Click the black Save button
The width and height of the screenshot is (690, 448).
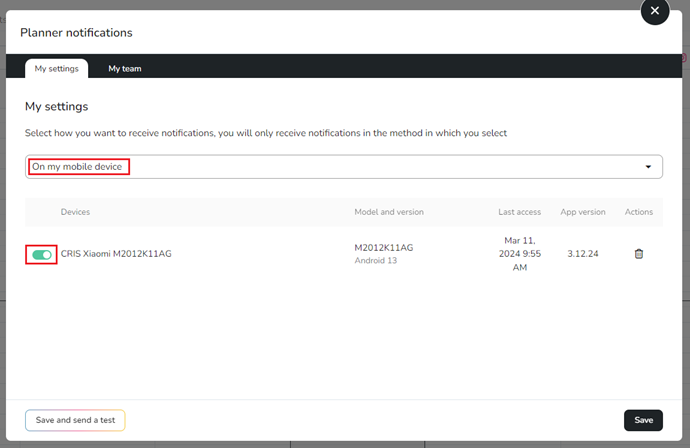click(x=643, y=420)
